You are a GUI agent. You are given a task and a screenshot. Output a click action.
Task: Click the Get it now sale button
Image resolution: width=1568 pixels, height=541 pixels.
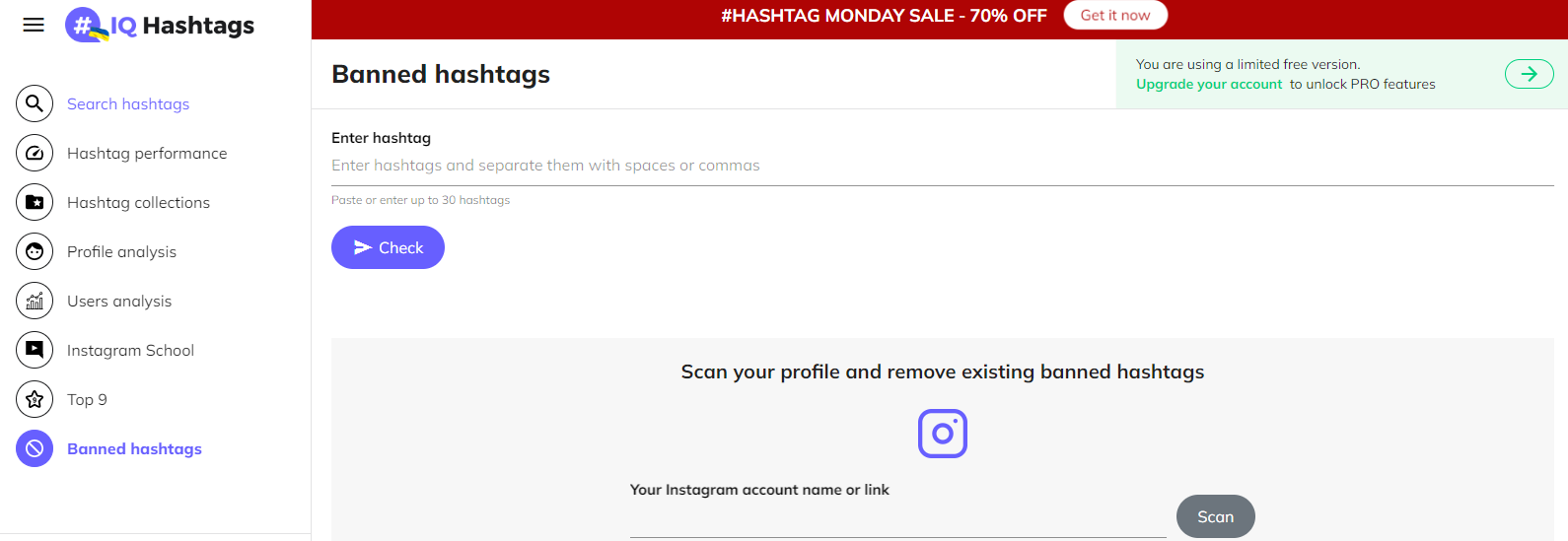pyautogui.click(x=1115, y=15)
